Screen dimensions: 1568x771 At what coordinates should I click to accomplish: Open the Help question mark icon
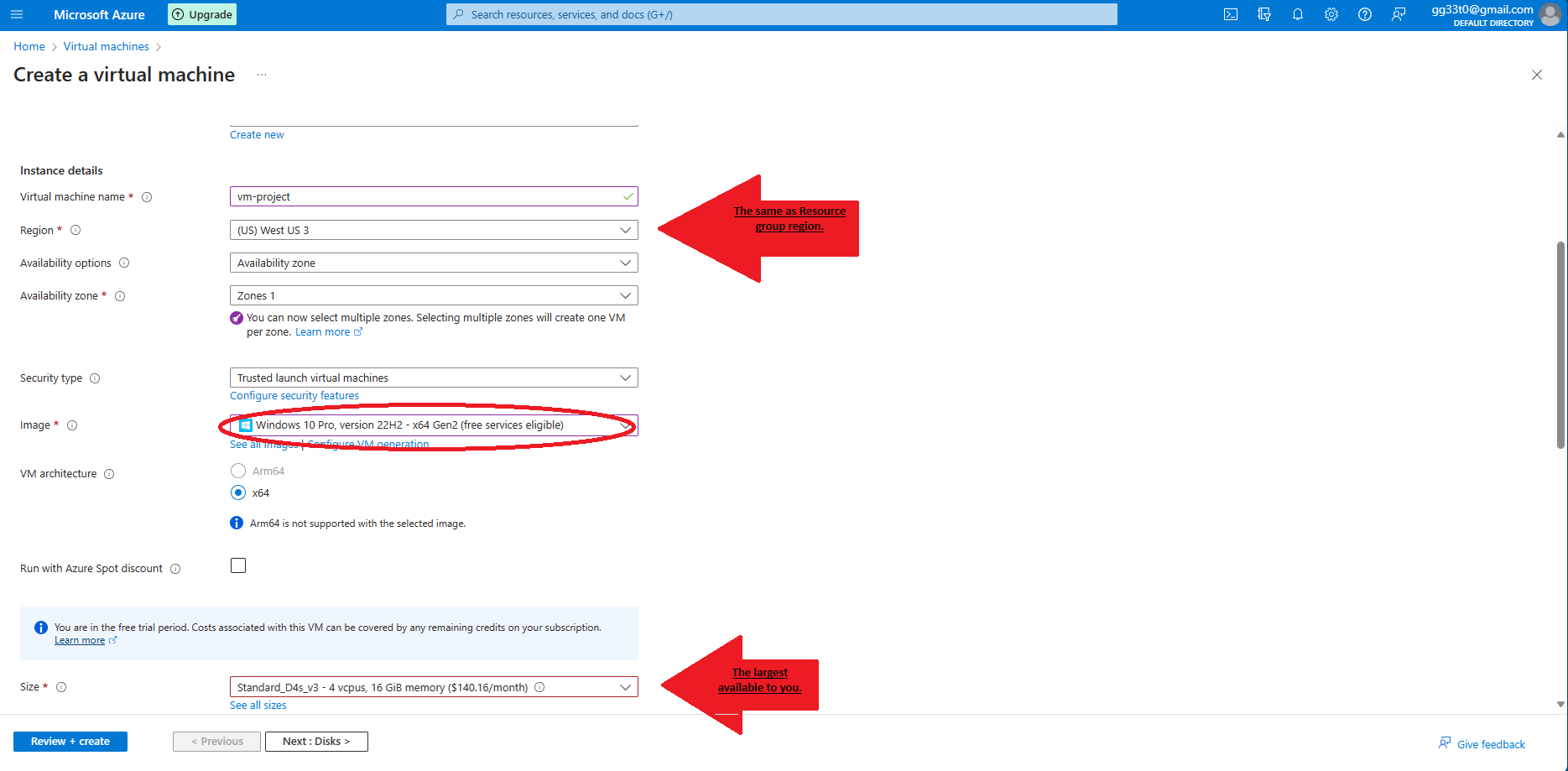coord(1364,13)
